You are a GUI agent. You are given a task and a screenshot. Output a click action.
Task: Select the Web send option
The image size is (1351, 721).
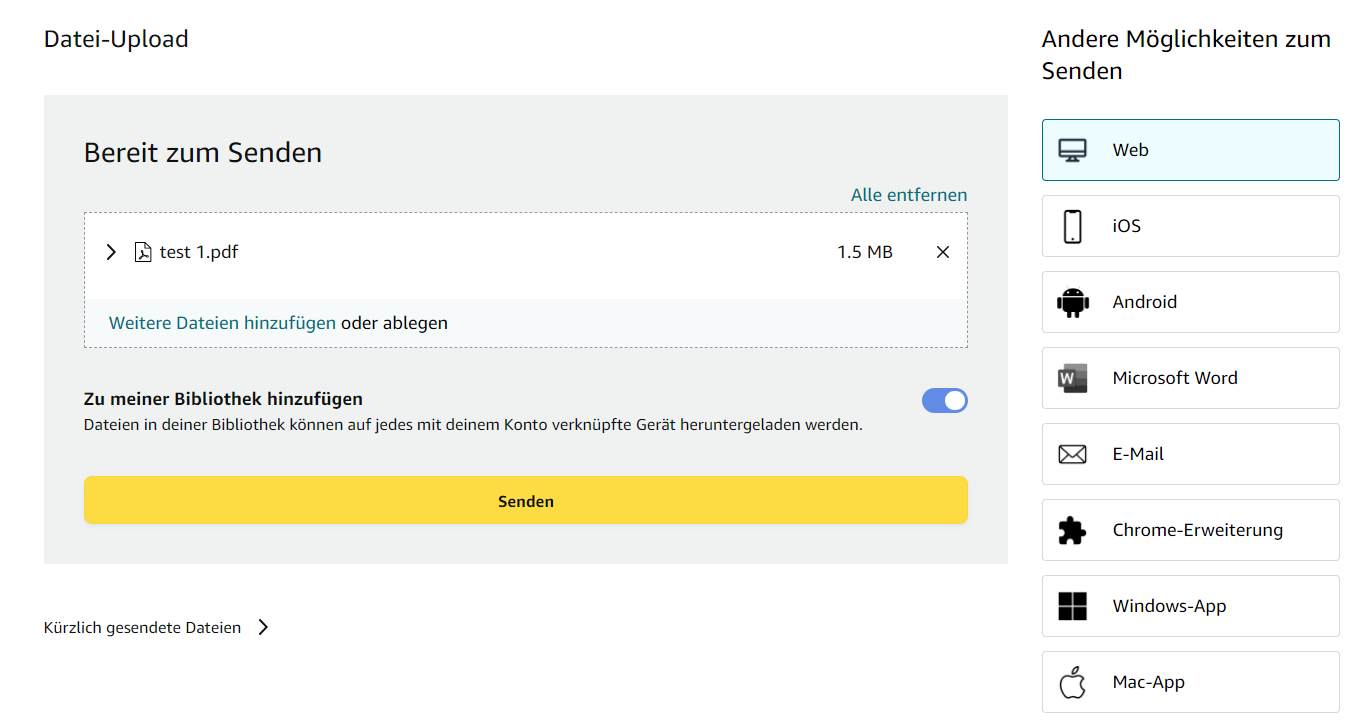[x=1190, y=150]
